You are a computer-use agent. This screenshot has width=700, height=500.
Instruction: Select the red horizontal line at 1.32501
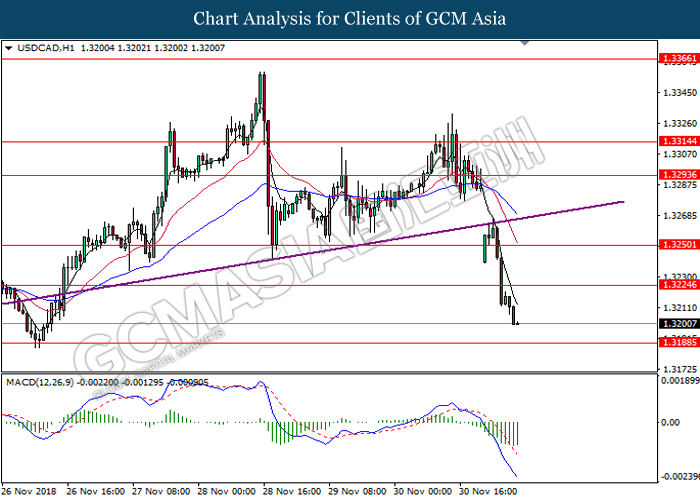click(x=329, y=245)
